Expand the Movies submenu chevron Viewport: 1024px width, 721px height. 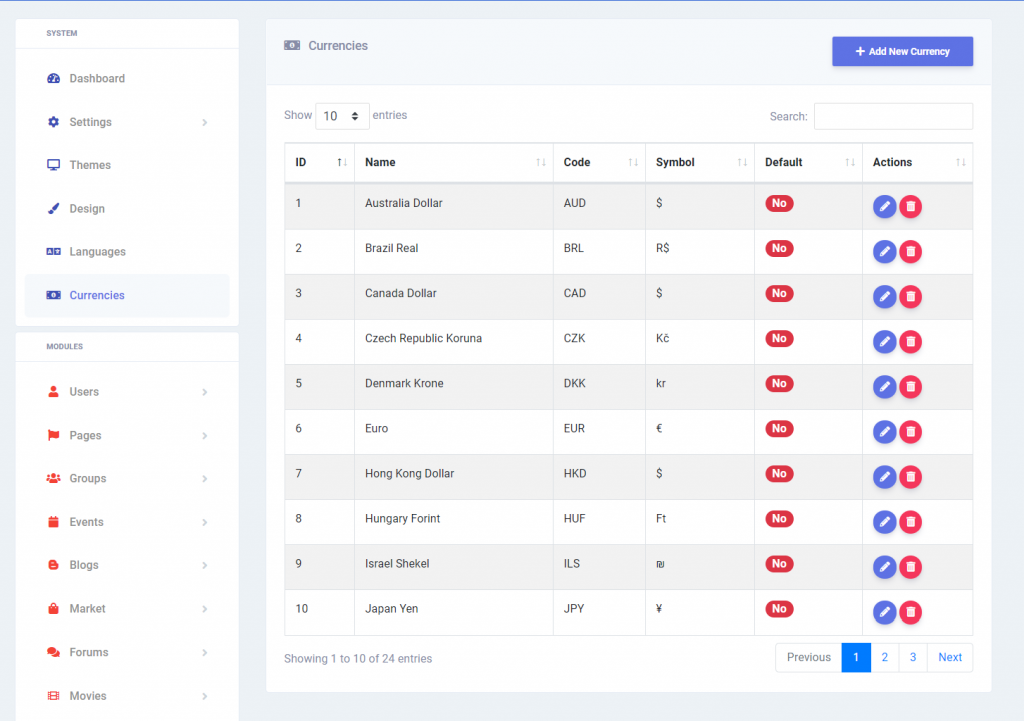(x=204, y=696)
